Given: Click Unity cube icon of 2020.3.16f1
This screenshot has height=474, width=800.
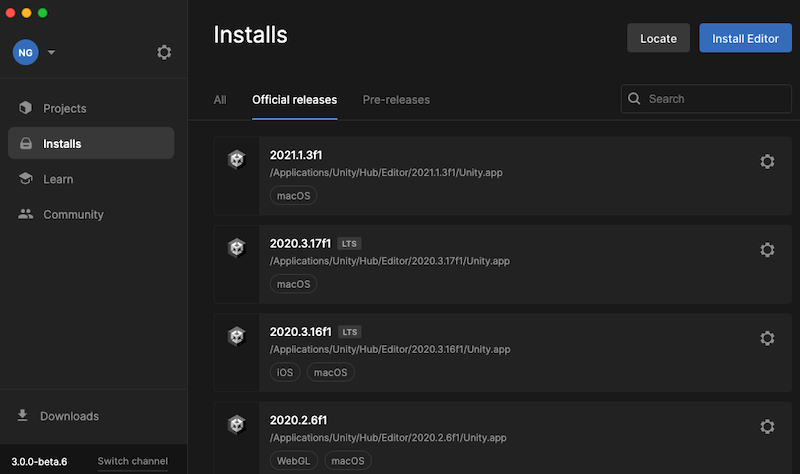Looking at the screenshot, I should [237, 336].
